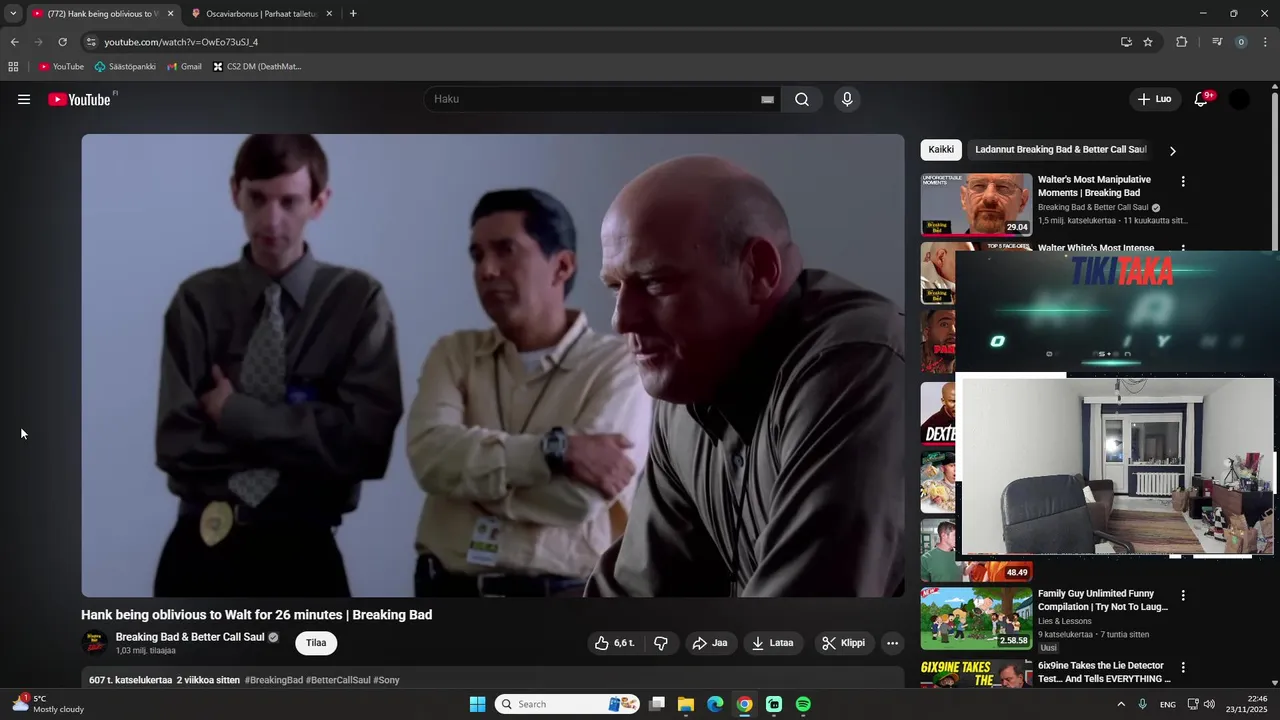This screenshot has height=720, width=1280.
Task: Go to the YouTube home logo
Action: pyautogui.click(x=79, y=99)
